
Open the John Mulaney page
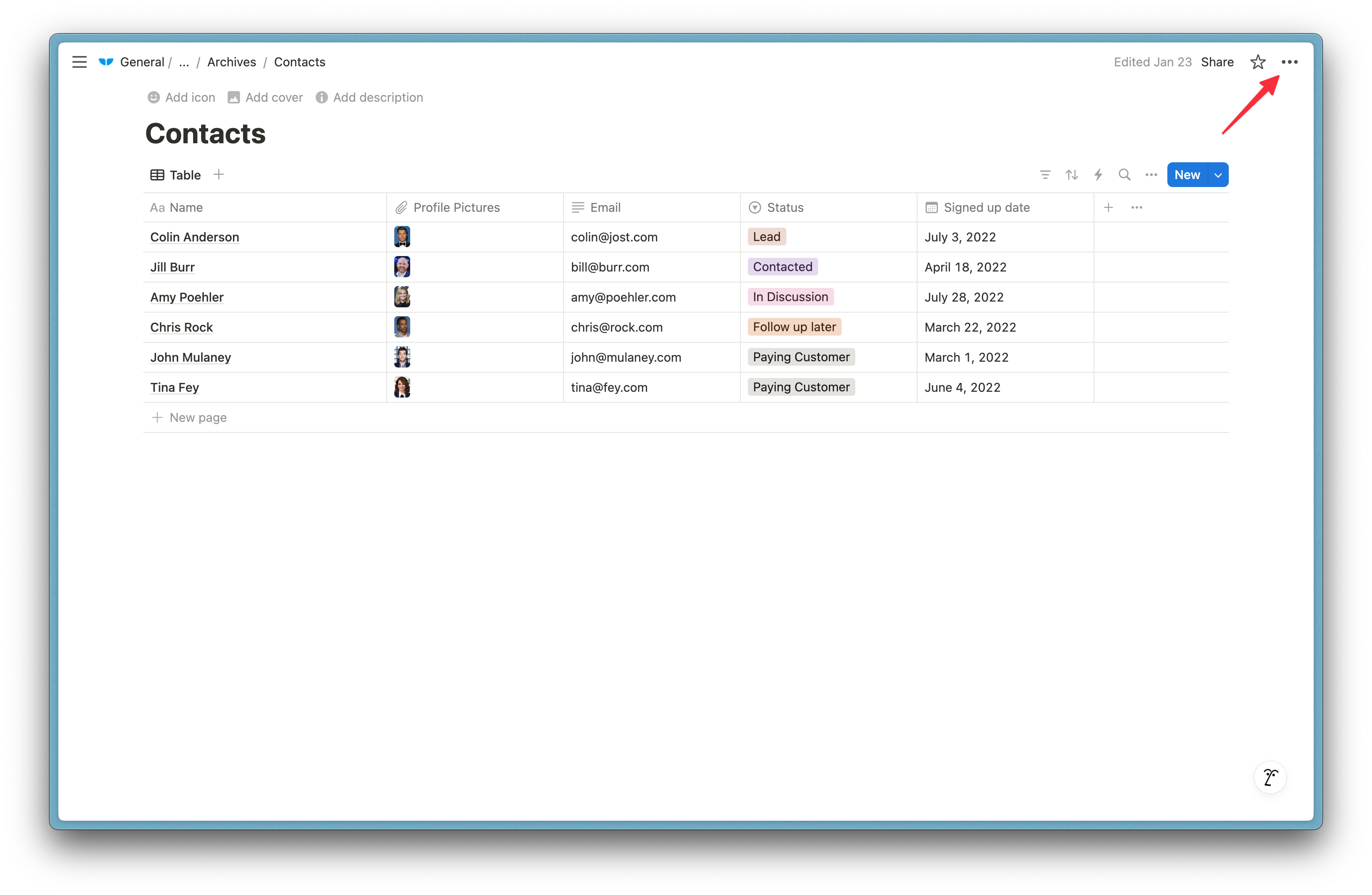pyautogui.click(x=191, y=357)
